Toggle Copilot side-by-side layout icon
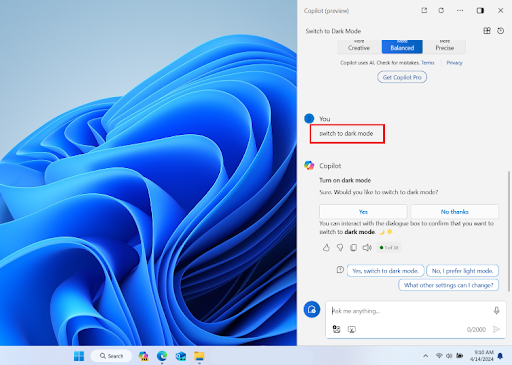Viewport: 512px width, 365px height. 480,11
